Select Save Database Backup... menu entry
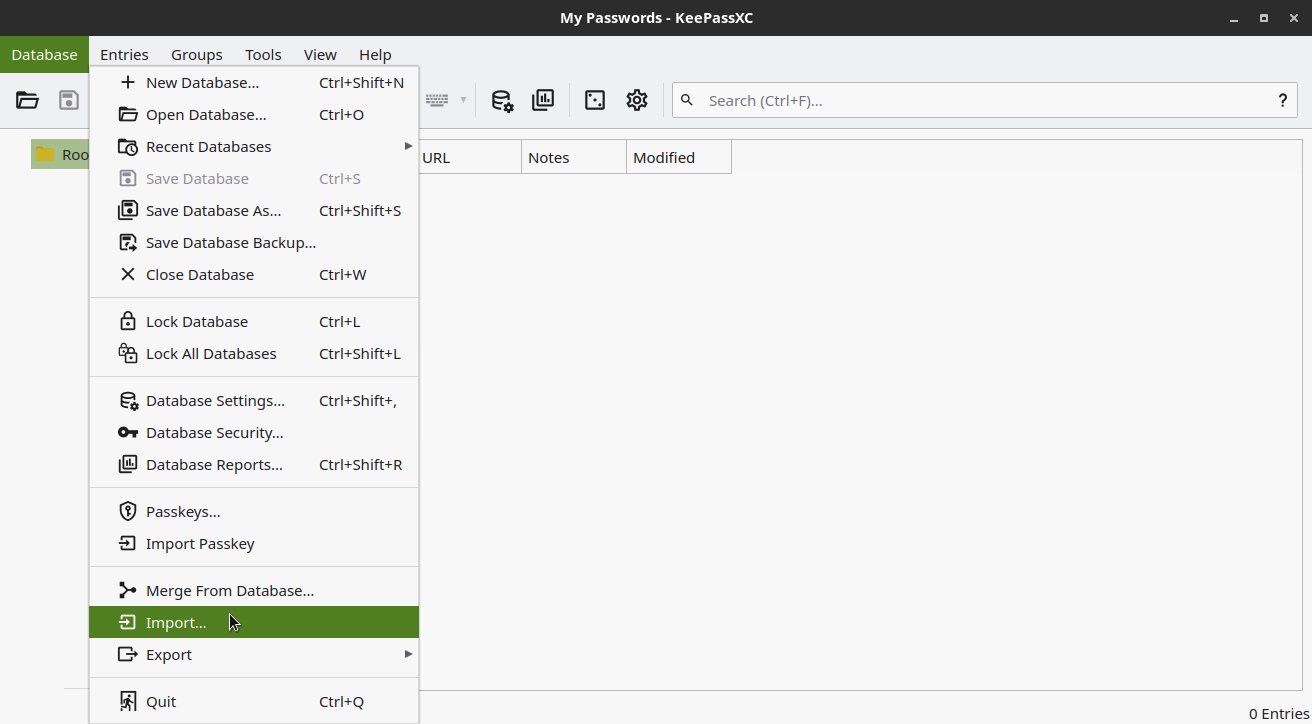 tap(254, 243)
